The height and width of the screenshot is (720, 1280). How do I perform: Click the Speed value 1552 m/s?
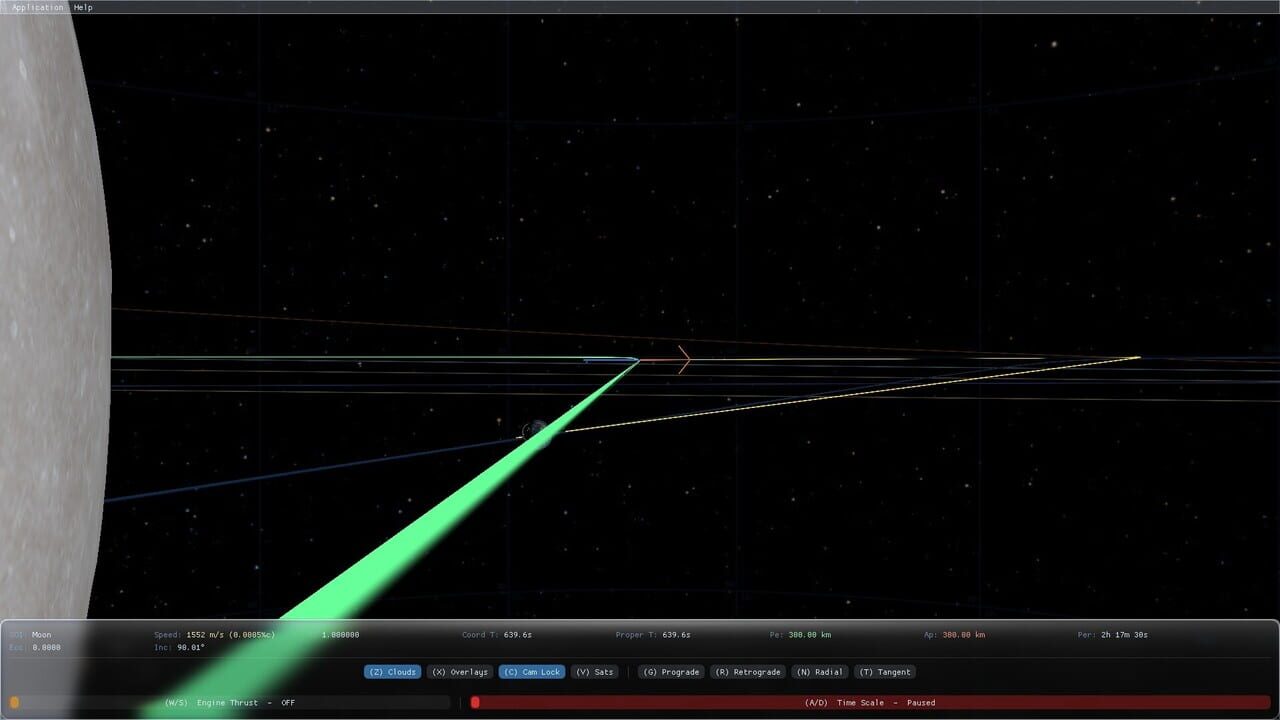[x=231, y=635]
